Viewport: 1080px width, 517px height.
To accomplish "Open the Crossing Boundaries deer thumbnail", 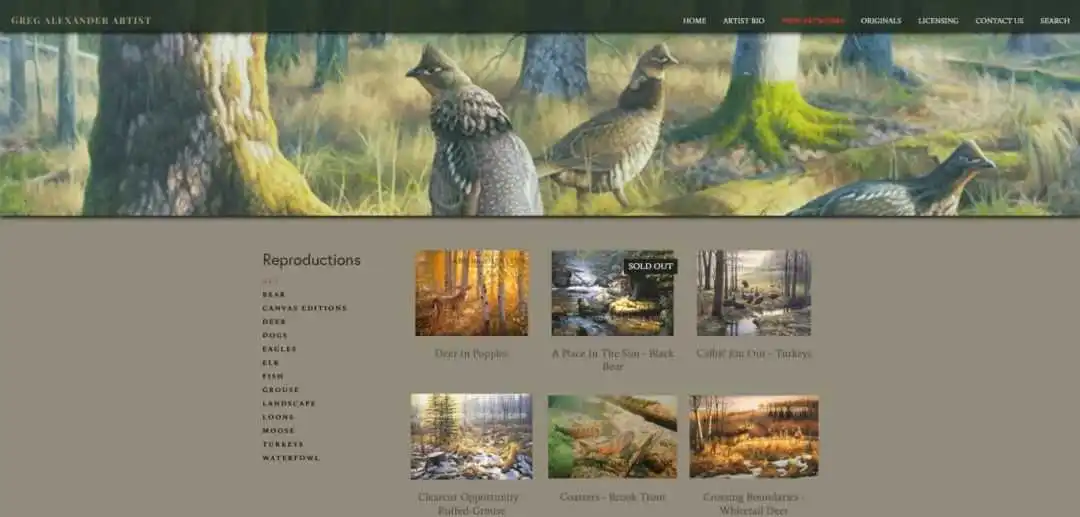I will (x=754, y=436).
